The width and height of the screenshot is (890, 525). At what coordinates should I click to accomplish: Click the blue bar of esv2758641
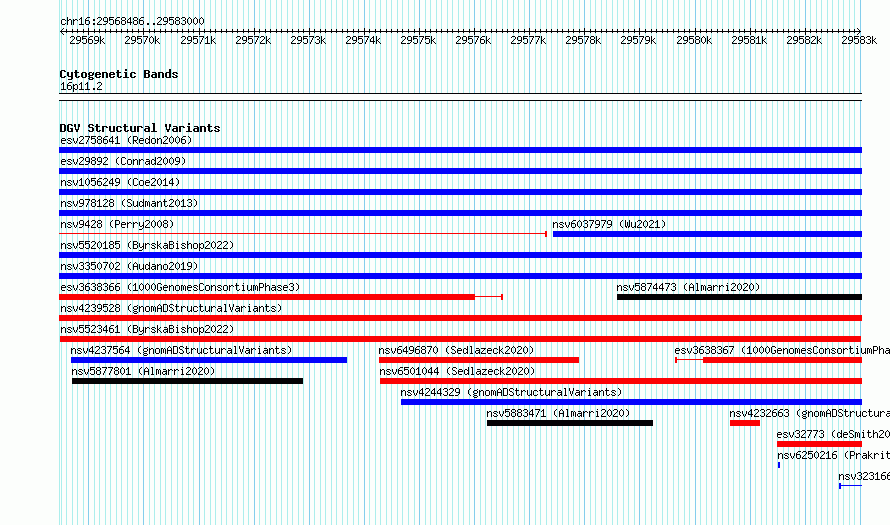point(460,150)
